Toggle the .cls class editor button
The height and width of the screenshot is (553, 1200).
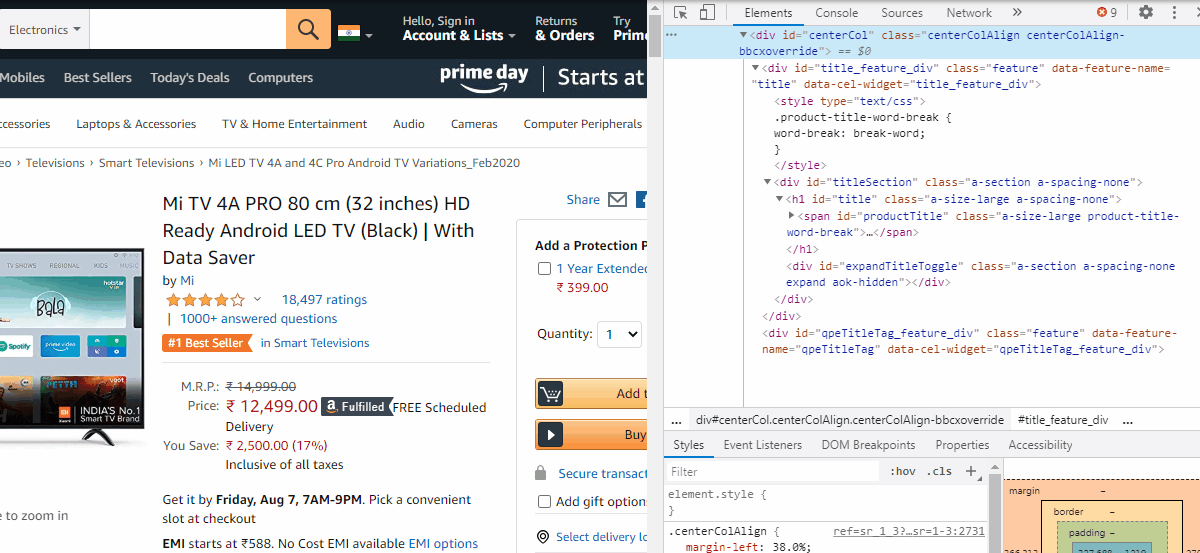click(939, 471)
